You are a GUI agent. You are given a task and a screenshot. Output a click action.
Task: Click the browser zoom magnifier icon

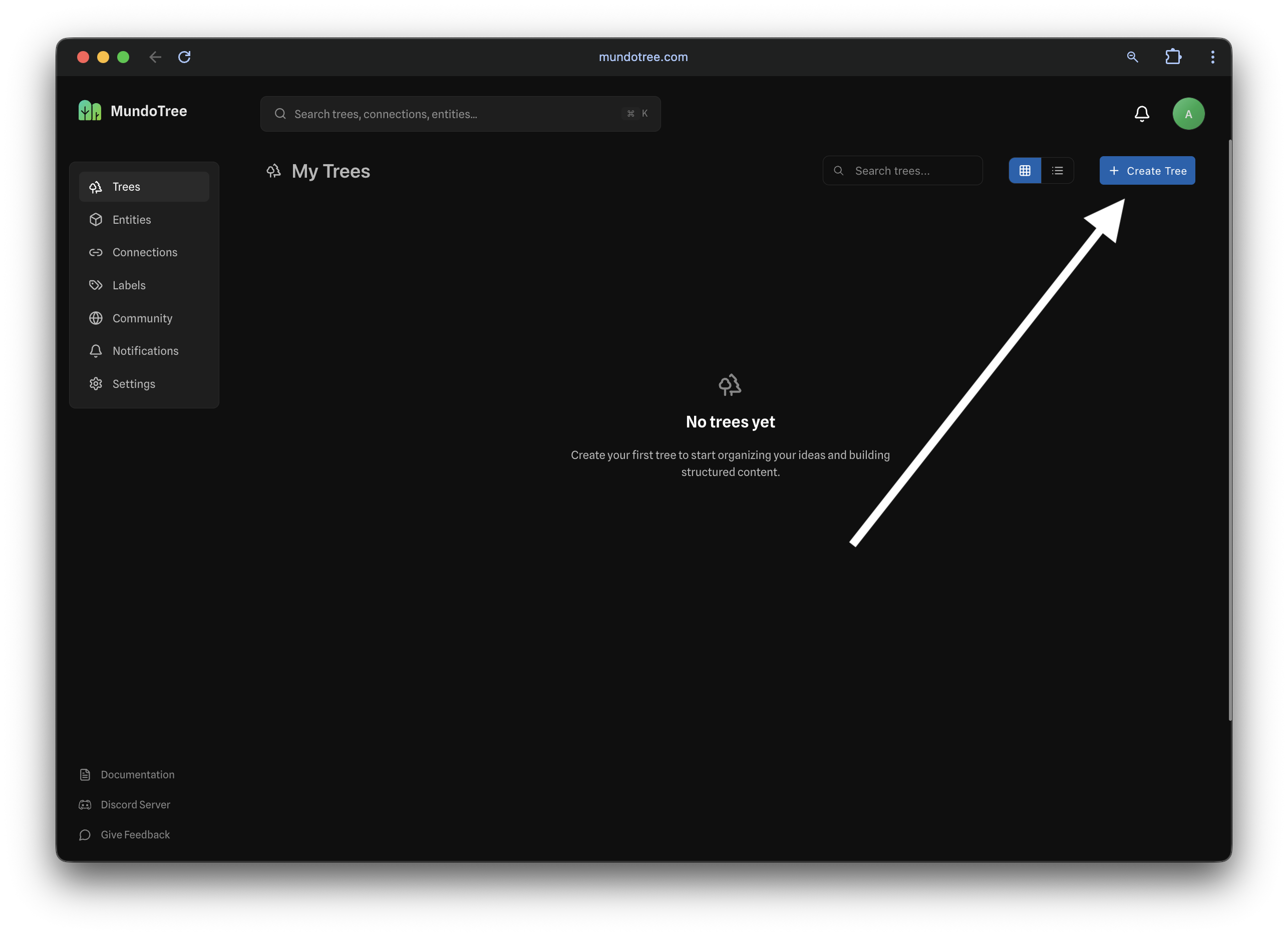pos(1132,57)
